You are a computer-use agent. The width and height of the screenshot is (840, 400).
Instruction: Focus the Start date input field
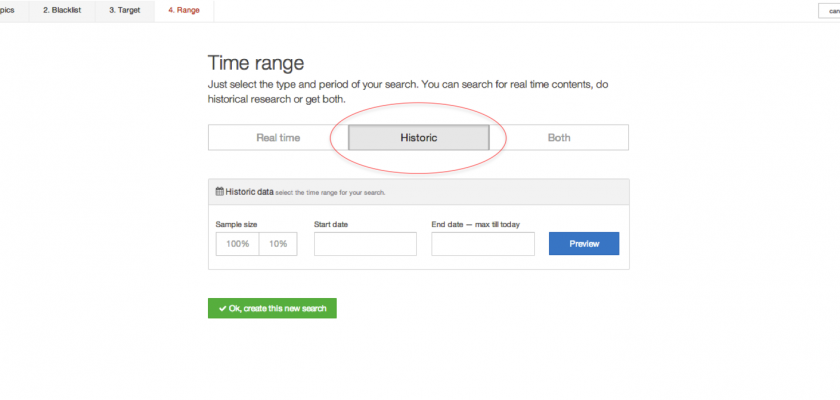click(x=365, y=244)
